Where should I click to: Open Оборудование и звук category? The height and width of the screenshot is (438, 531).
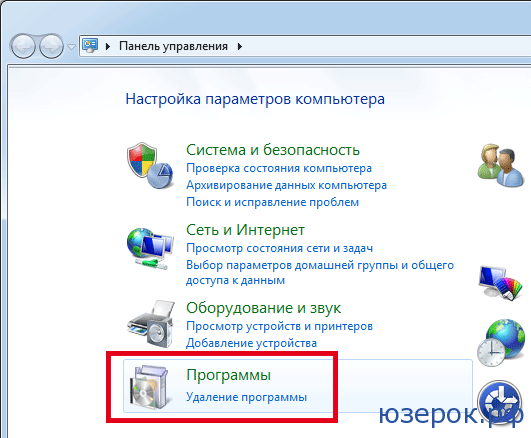pyautogui.click(x=263, y=308)
